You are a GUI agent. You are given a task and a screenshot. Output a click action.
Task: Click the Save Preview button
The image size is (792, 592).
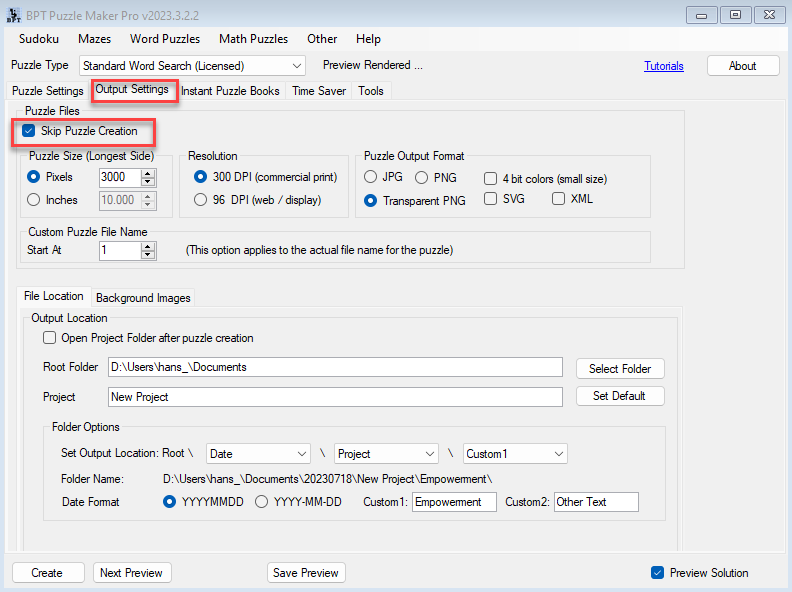(306, 573)
